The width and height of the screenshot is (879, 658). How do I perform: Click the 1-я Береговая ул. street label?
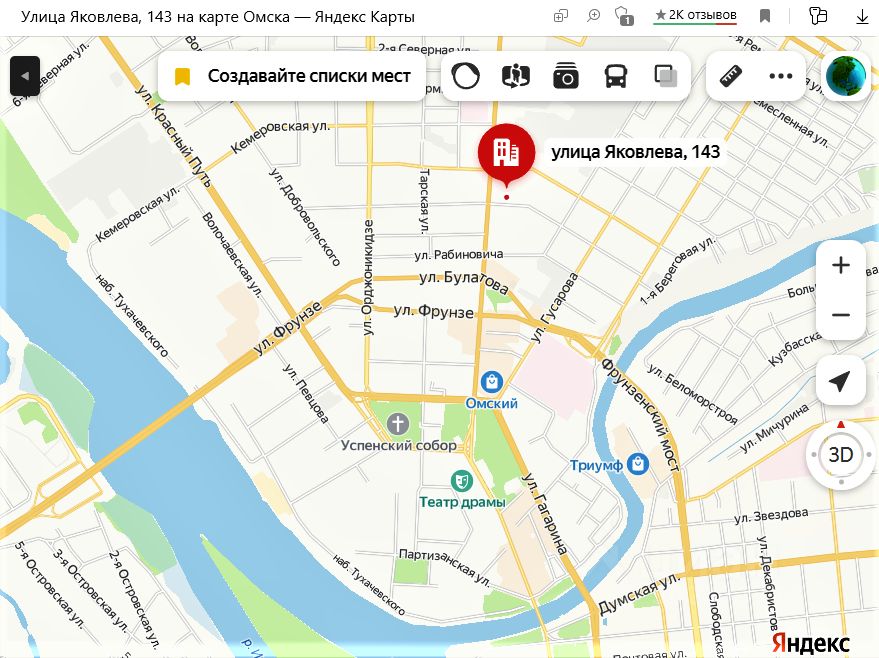678,270
